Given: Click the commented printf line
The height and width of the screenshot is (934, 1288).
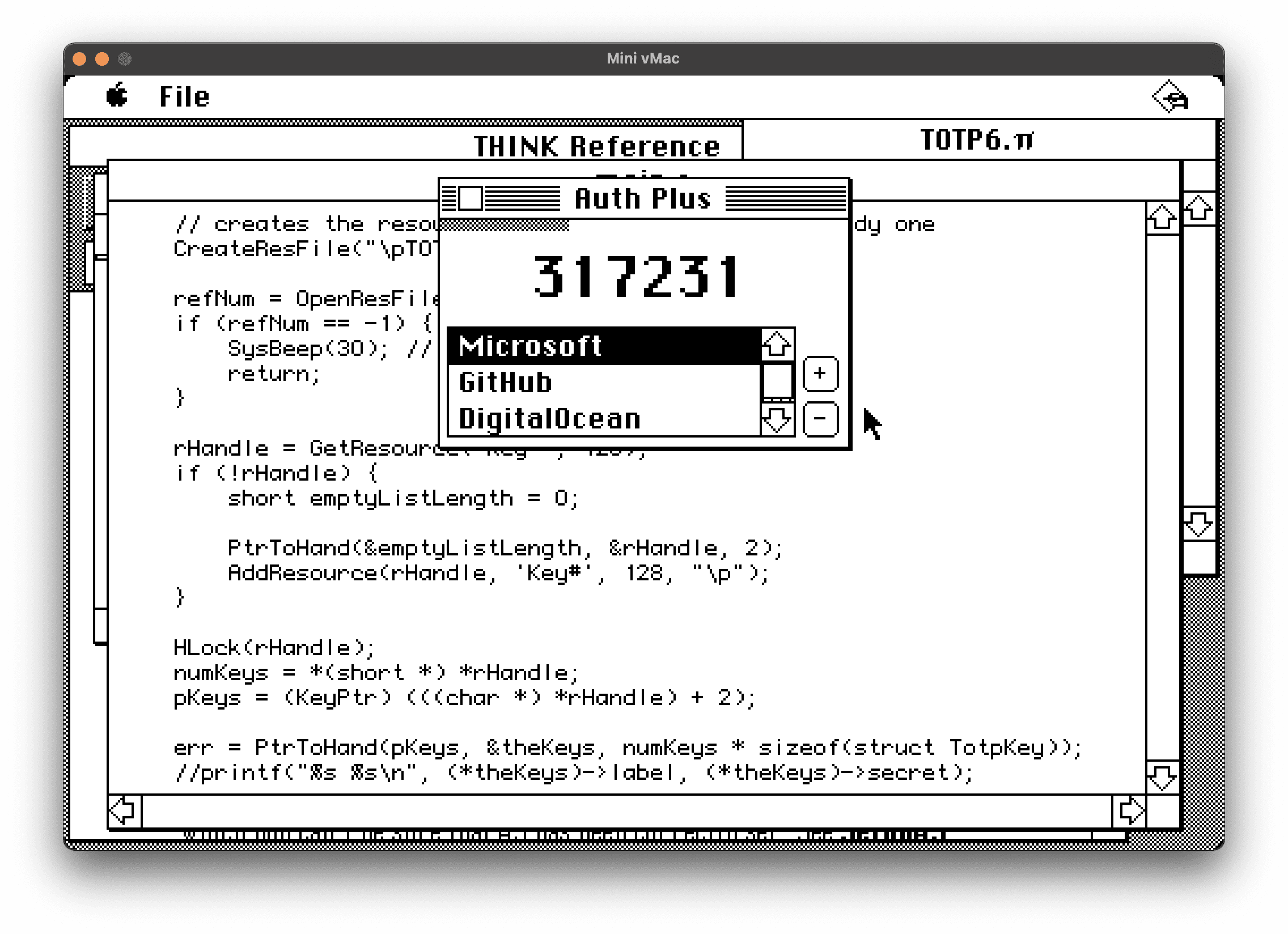Looking at the screenshot, I should coord(574,772).
